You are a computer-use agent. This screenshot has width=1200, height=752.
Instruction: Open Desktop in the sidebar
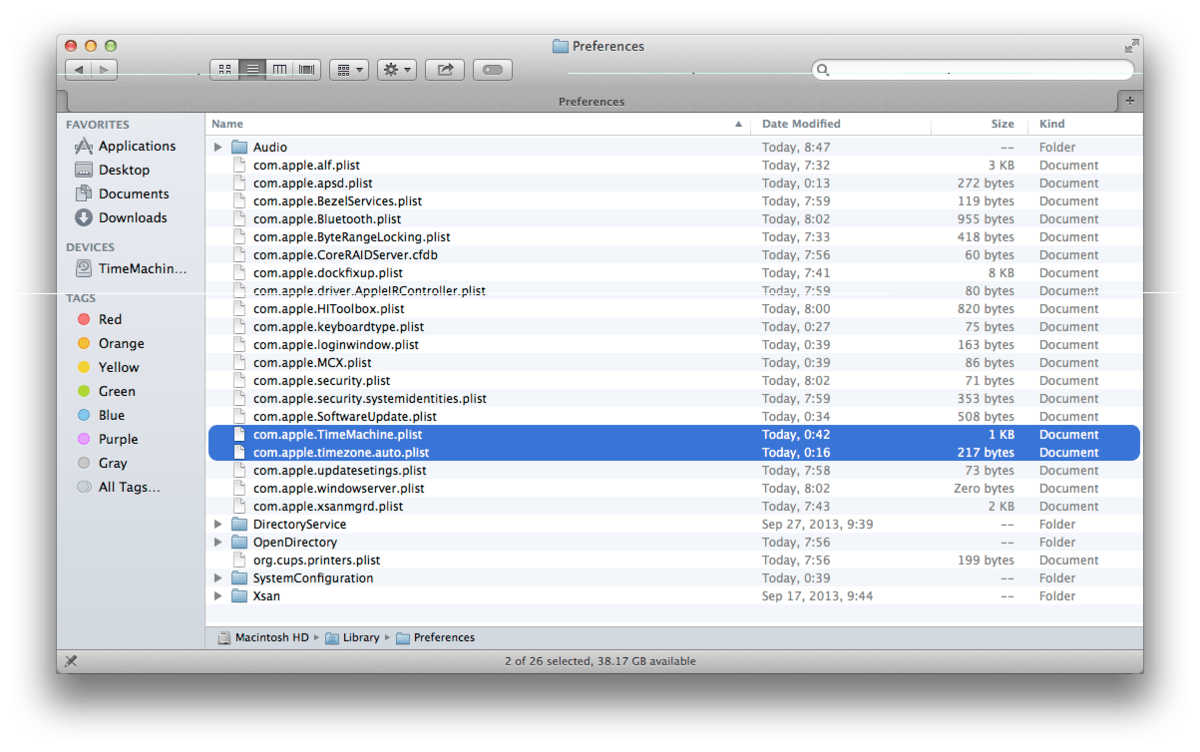coord(112,170)
